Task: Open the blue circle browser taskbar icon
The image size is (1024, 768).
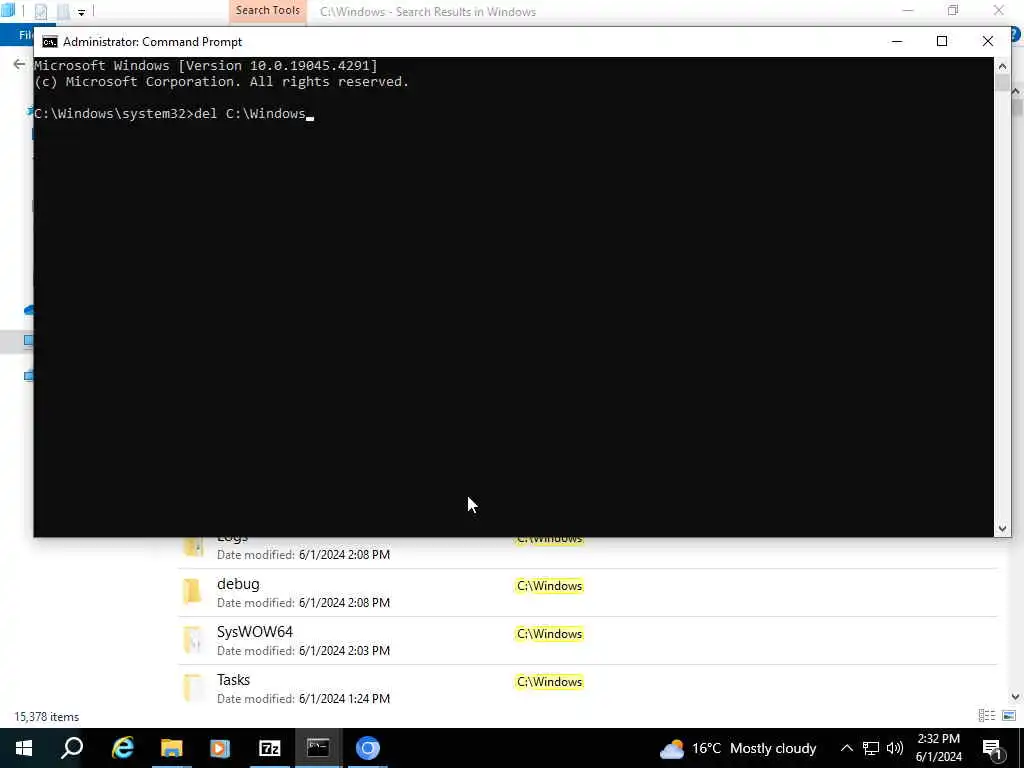Action: click(x=368, y=748)
